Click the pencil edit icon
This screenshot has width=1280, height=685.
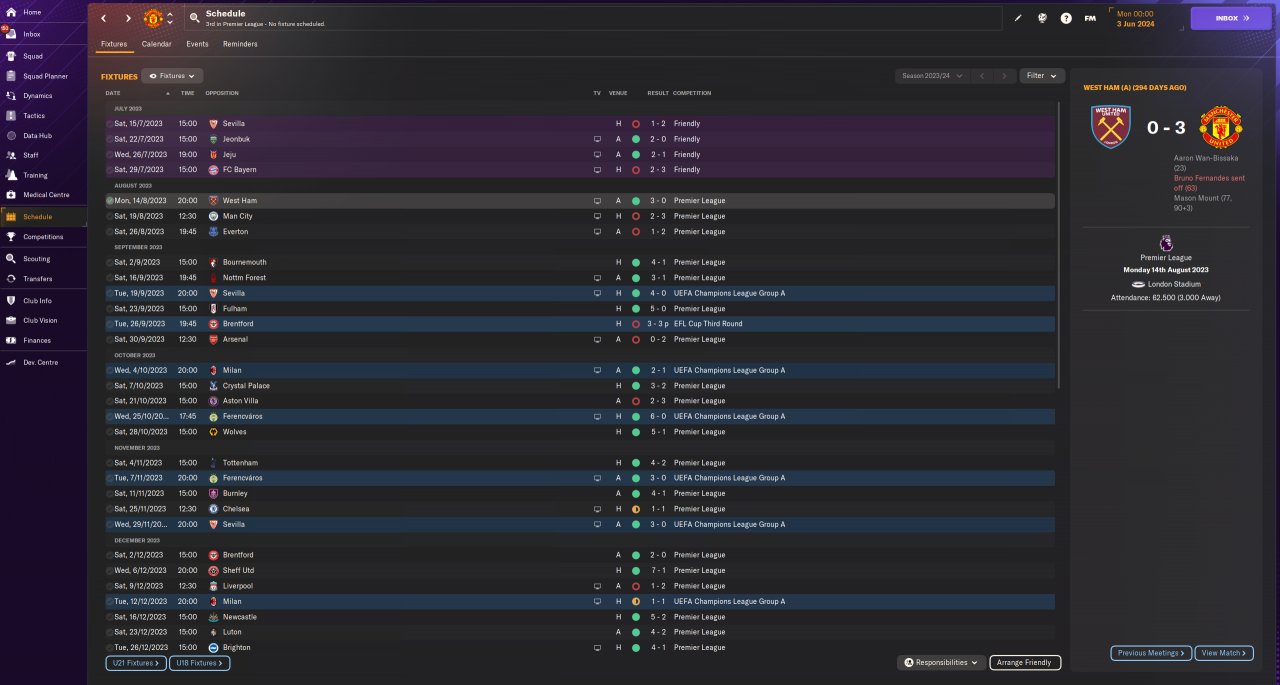click(1018, 18)
